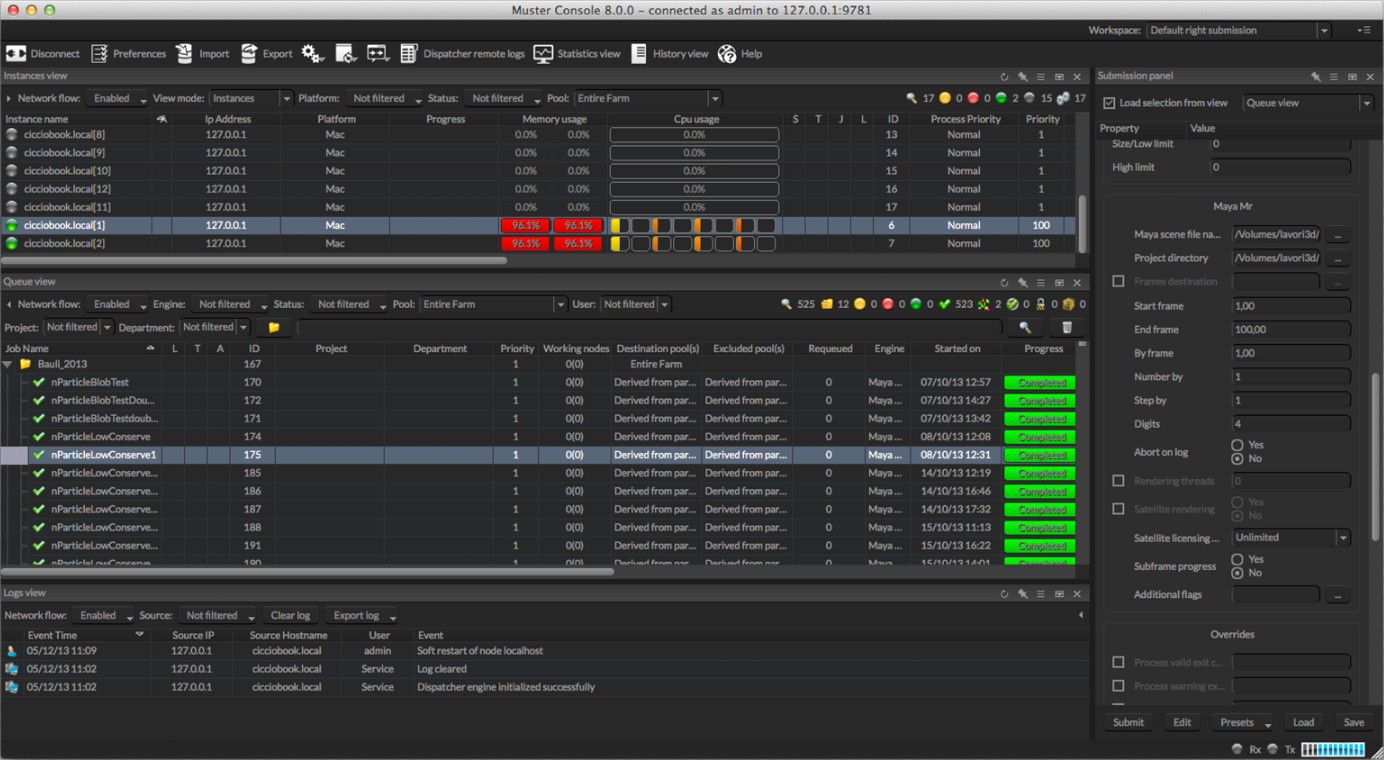Open Preferences from the toolbar
Viewport: 1384px width, 760px height.
pyautogui.click(x=100, y=54)
